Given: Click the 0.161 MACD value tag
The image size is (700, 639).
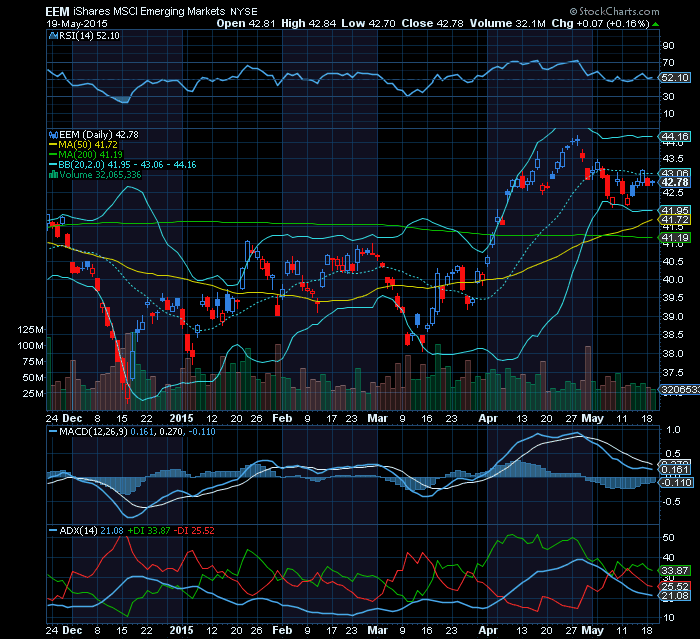Looking at the screenshot, I should click(x=675, y=470).
